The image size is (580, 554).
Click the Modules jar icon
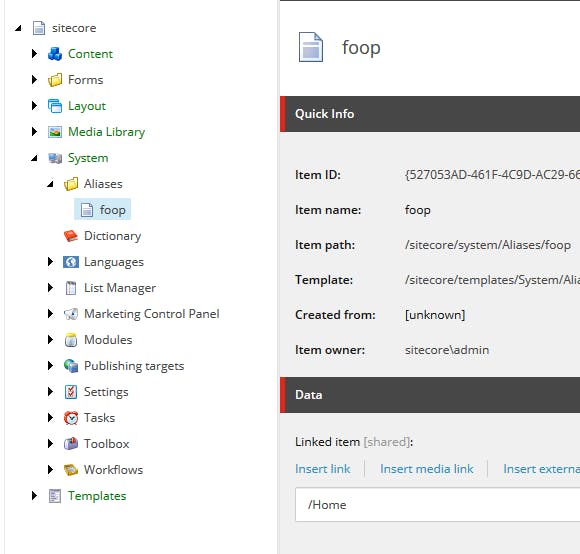[x=71, y=340]
